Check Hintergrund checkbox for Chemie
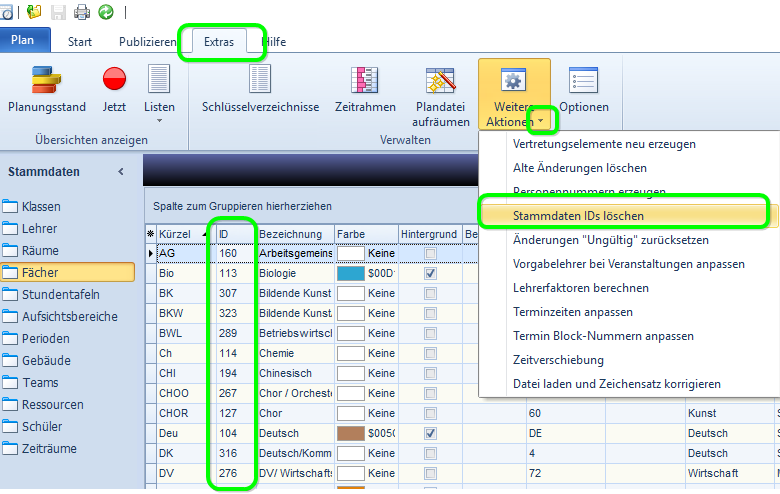The width and height of the screenshot is (780, 494). coord(430,354)
